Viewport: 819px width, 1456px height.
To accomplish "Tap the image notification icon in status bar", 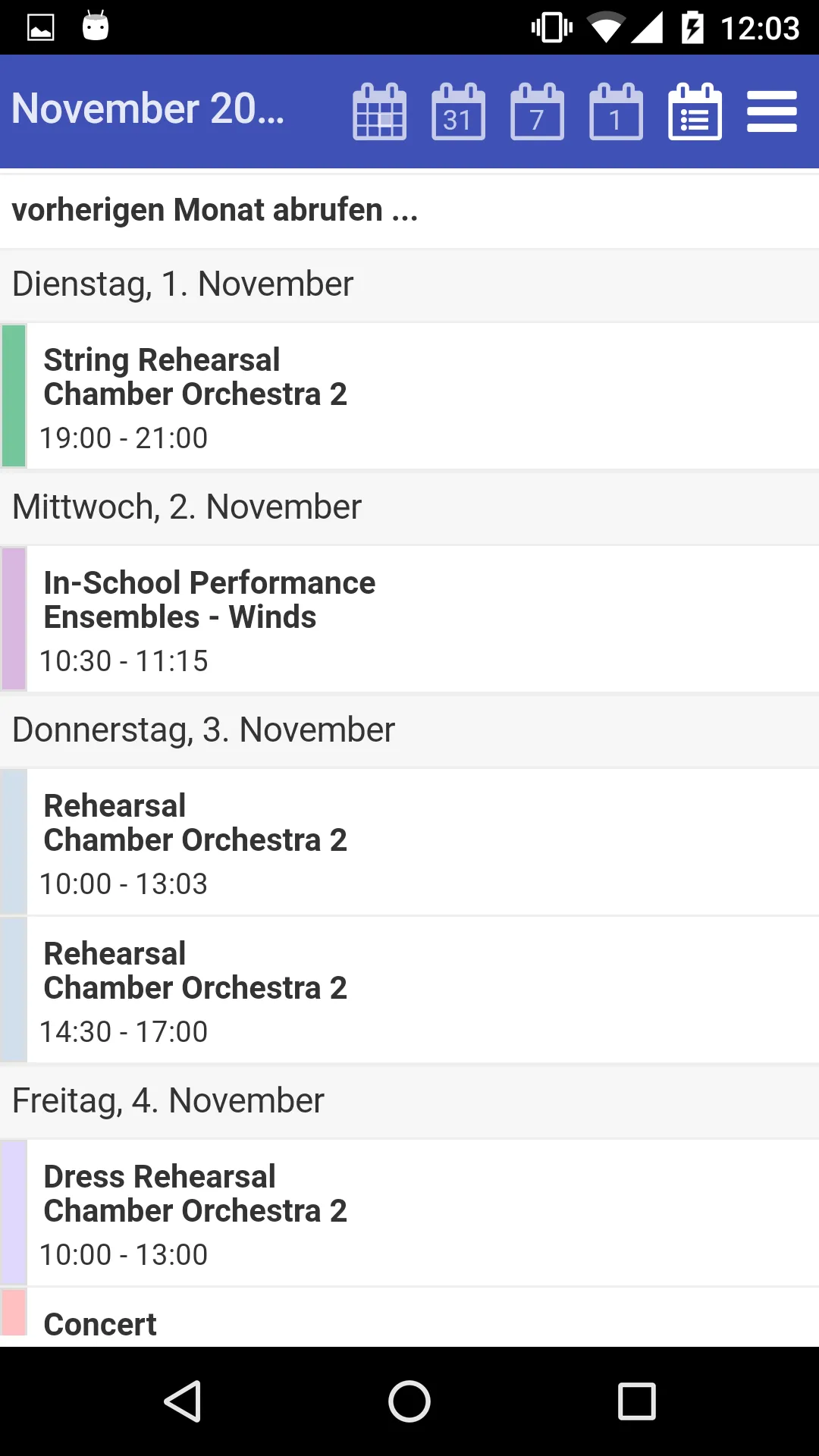I will [x=40, y=27].
